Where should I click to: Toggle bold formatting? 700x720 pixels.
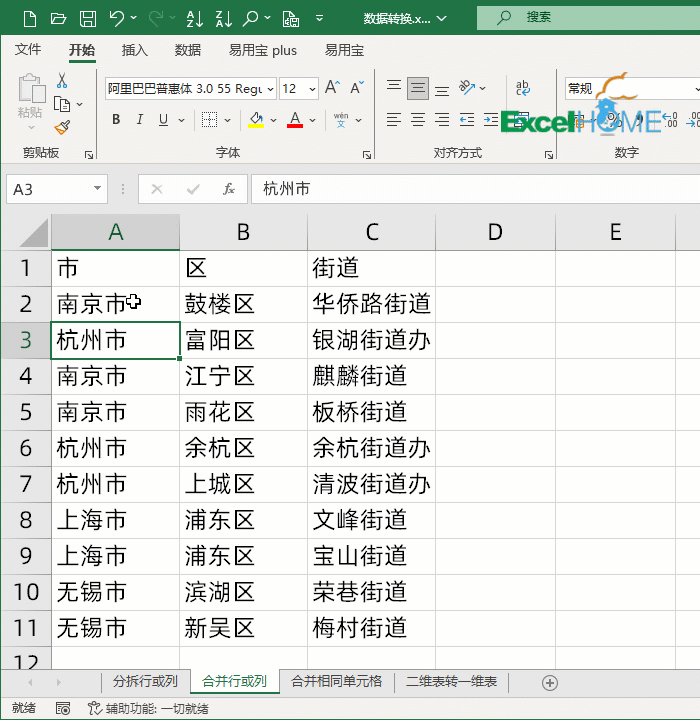tap(116, 120)
